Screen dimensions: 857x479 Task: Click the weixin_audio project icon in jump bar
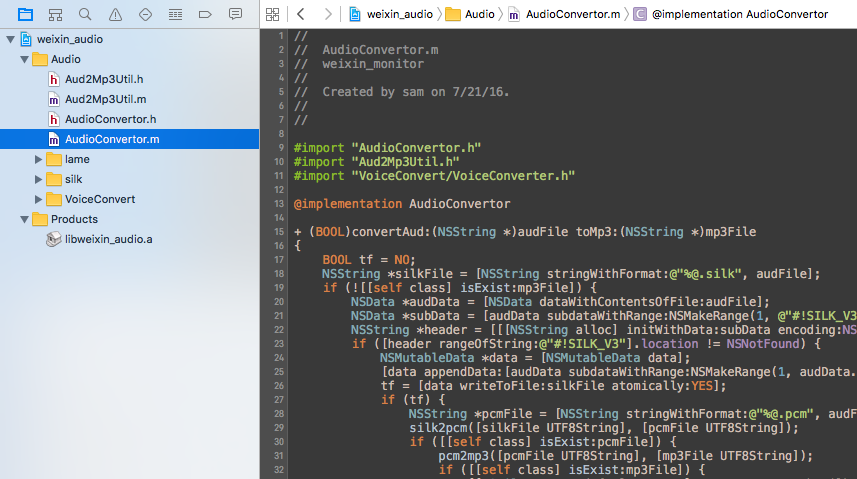[355, 14]
